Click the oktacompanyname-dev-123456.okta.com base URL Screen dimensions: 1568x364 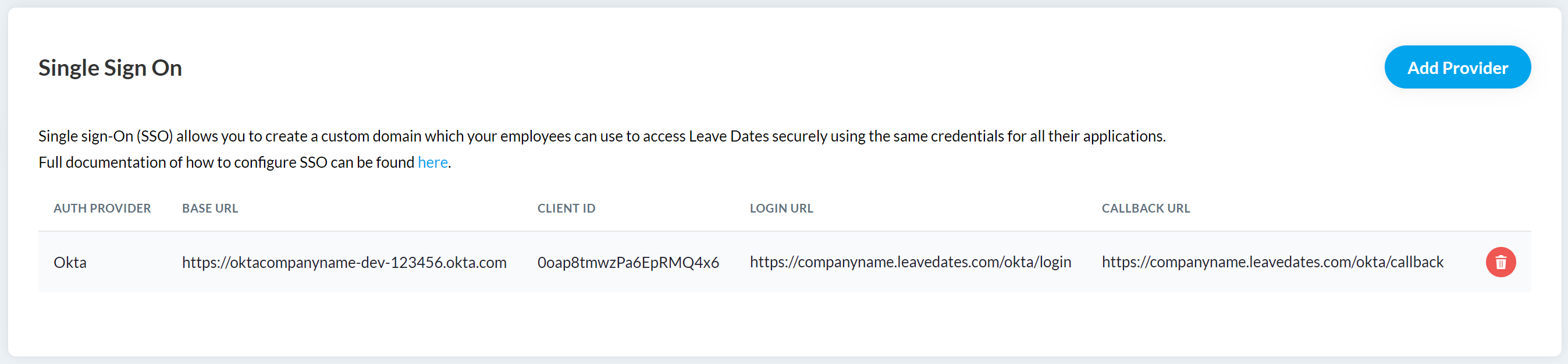344,262
